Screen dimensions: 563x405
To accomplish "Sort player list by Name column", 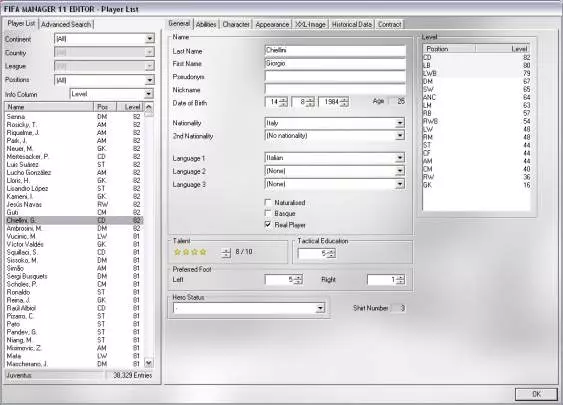I will pos(49,107).
